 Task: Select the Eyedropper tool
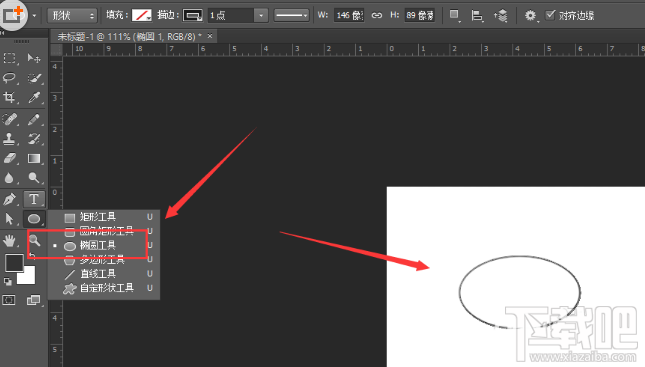click(34, 98)
